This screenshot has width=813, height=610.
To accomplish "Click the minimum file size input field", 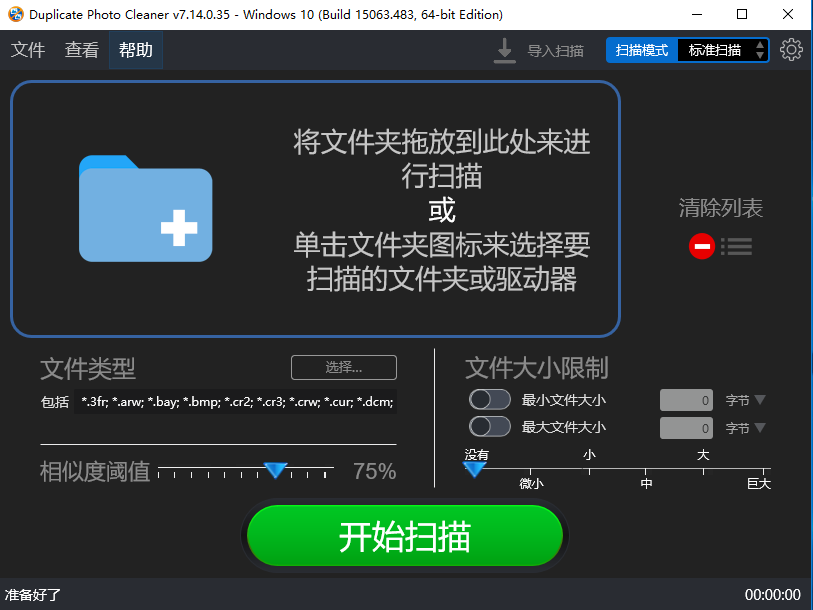I will [686, 401].
